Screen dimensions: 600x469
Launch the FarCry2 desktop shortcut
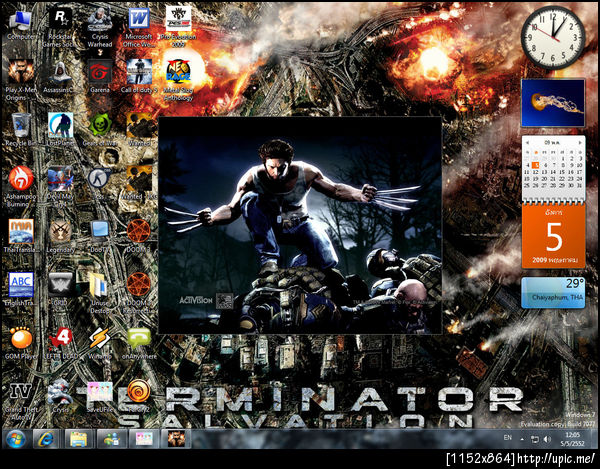[x=139, y=396]
